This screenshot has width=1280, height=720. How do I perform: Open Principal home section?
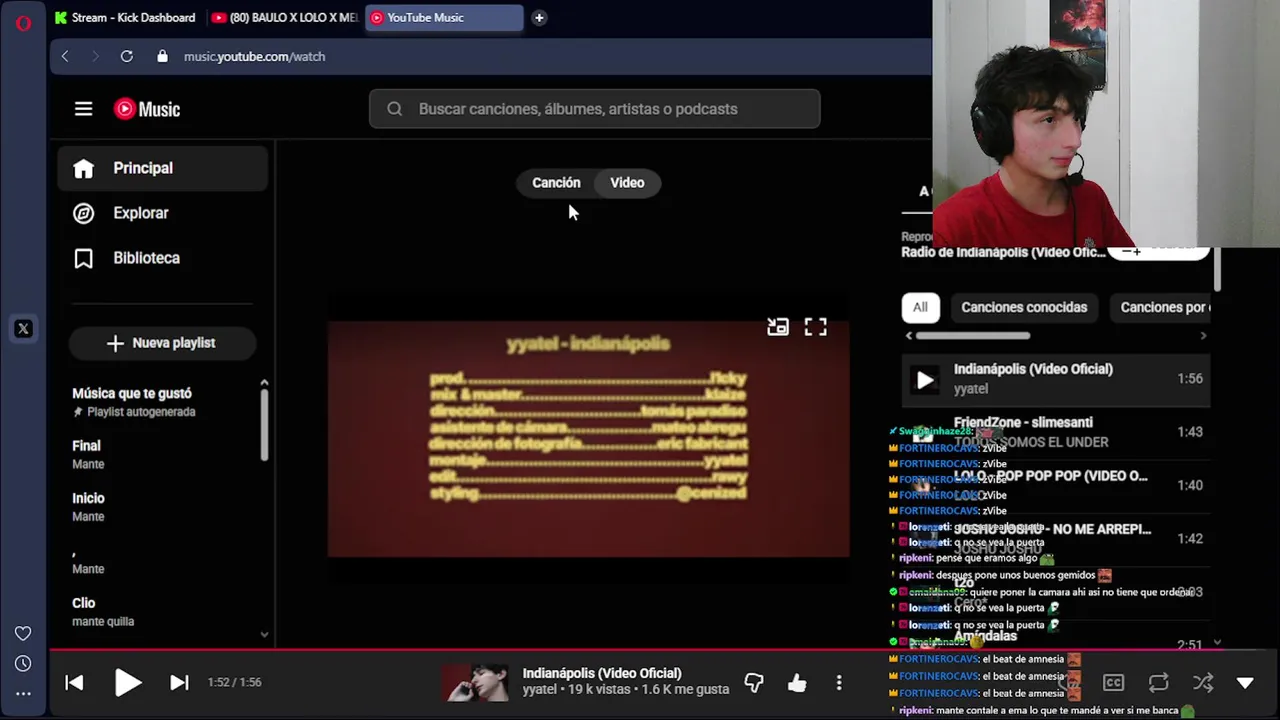[163, 168]
